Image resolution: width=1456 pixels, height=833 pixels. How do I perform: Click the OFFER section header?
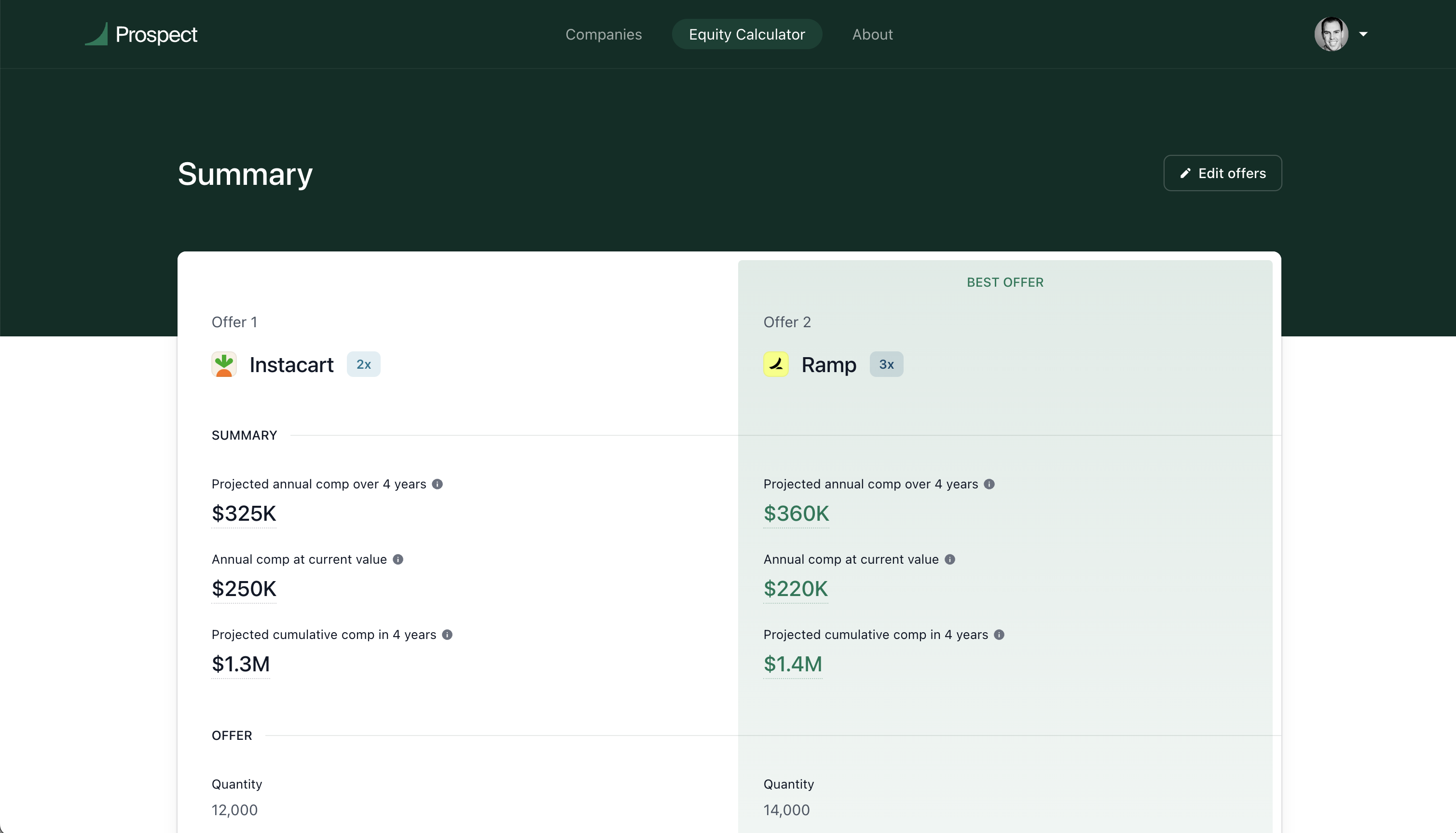pos(232,736)
